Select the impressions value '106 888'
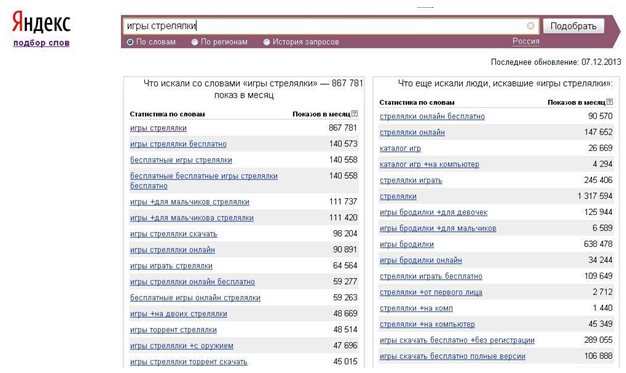The image size is (626, 373). 598,355
